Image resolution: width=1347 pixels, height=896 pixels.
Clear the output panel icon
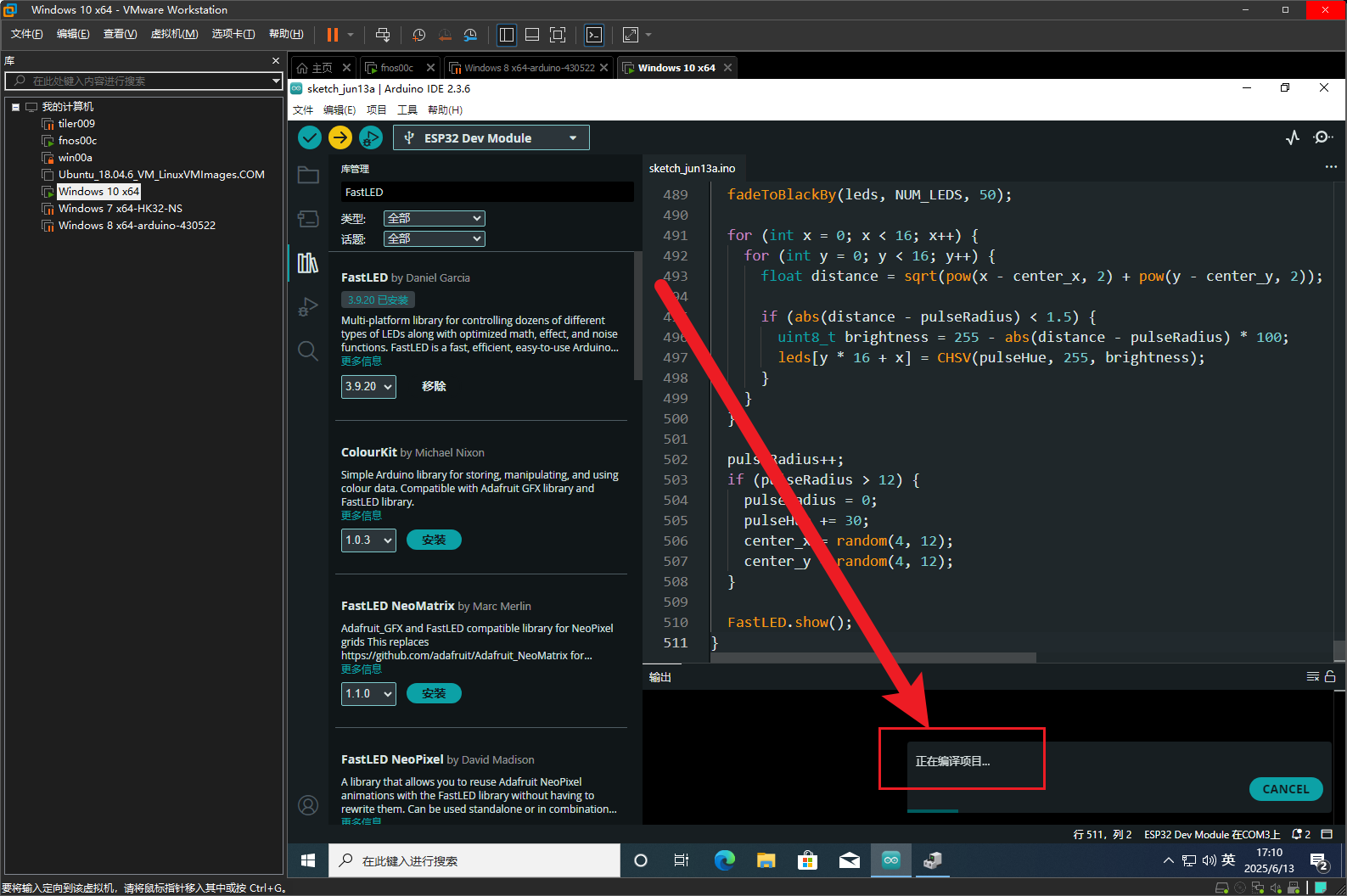(x=1313, y=676)
